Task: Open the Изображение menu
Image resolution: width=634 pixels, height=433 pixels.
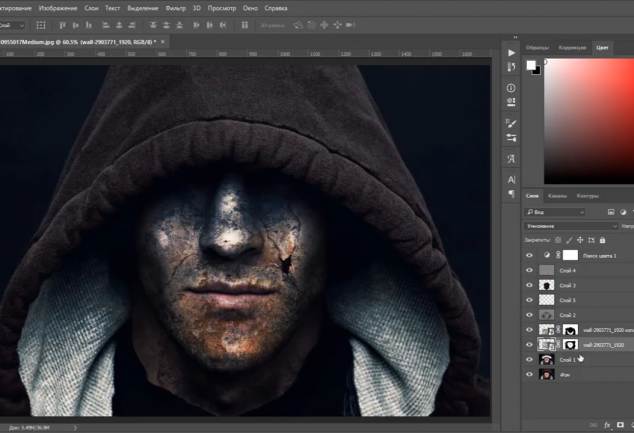Action: tap(58, 8)
